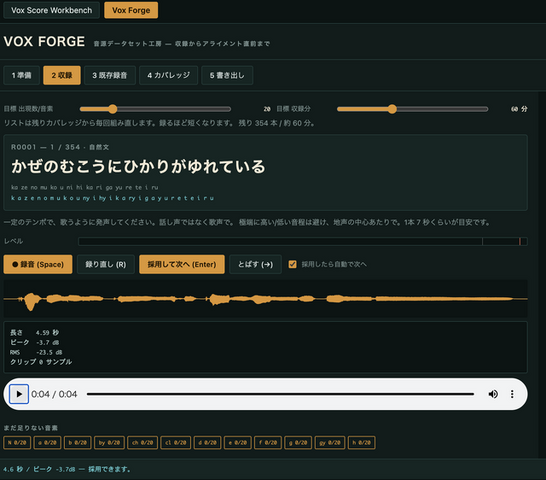Click the クリップ 0 サンプル stat
The image size is (546, 480).
coord(41,362)
